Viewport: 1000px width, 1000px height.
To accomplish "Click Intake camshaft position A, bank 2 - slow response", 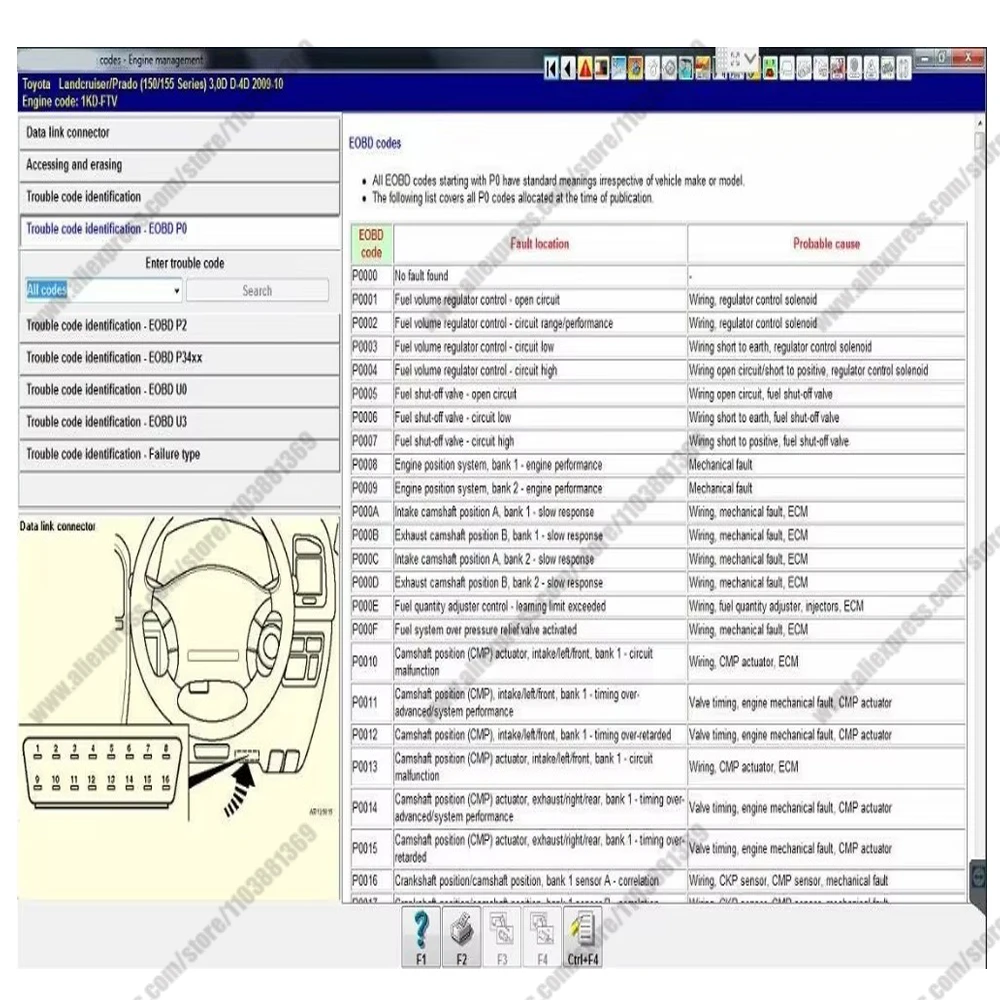I will (x=540, y=559).
